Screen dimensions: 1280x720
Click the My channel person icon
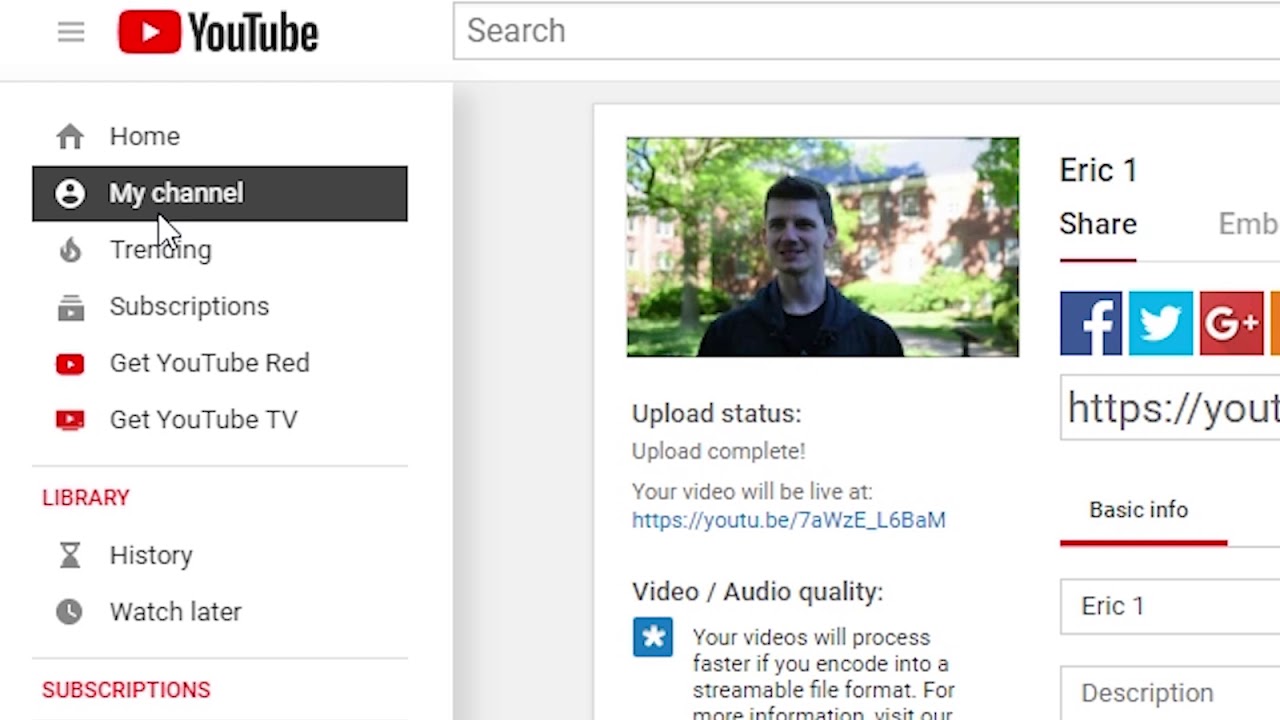70,193
